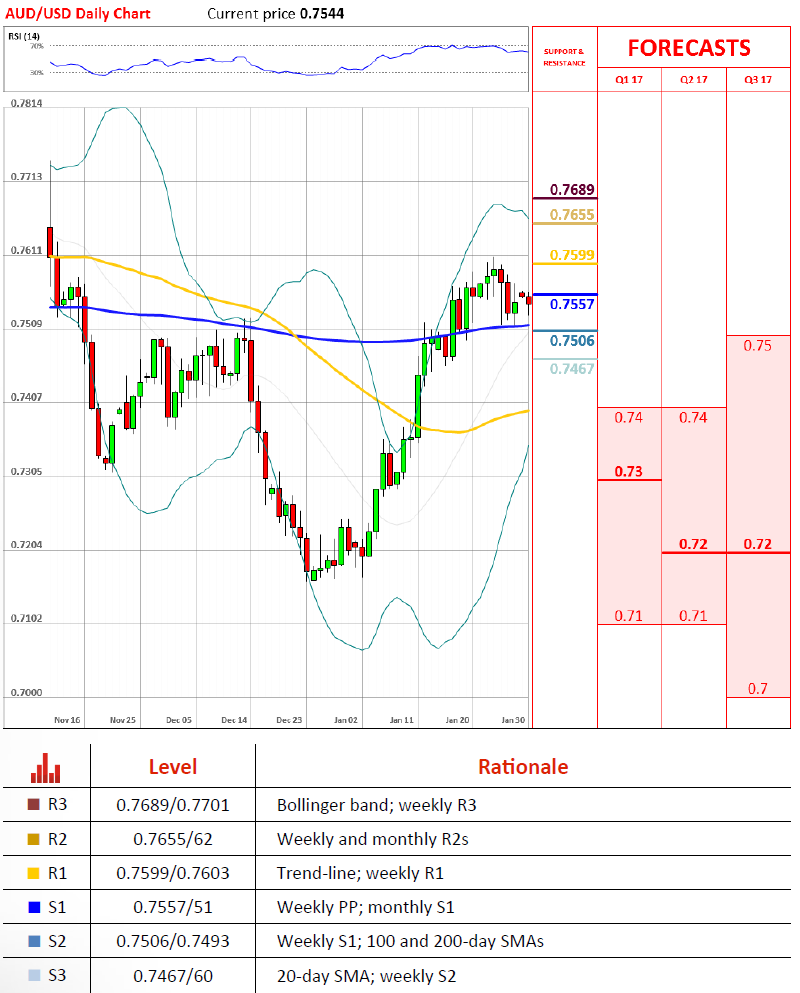Click the 0.7407 price axis label
Screen dimensions: 800x993
(27, 397)
